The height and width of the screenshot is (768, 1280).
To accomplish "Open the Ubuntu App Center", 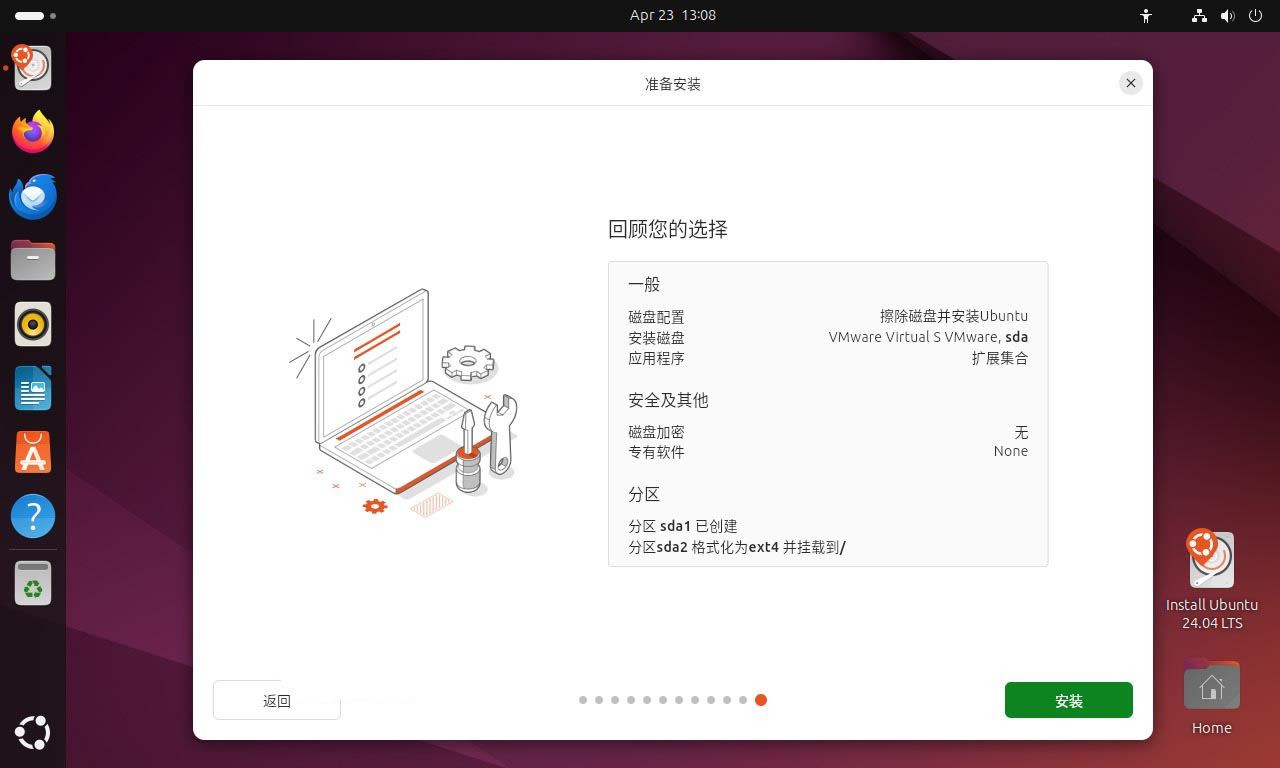I will tap(33, 452).
